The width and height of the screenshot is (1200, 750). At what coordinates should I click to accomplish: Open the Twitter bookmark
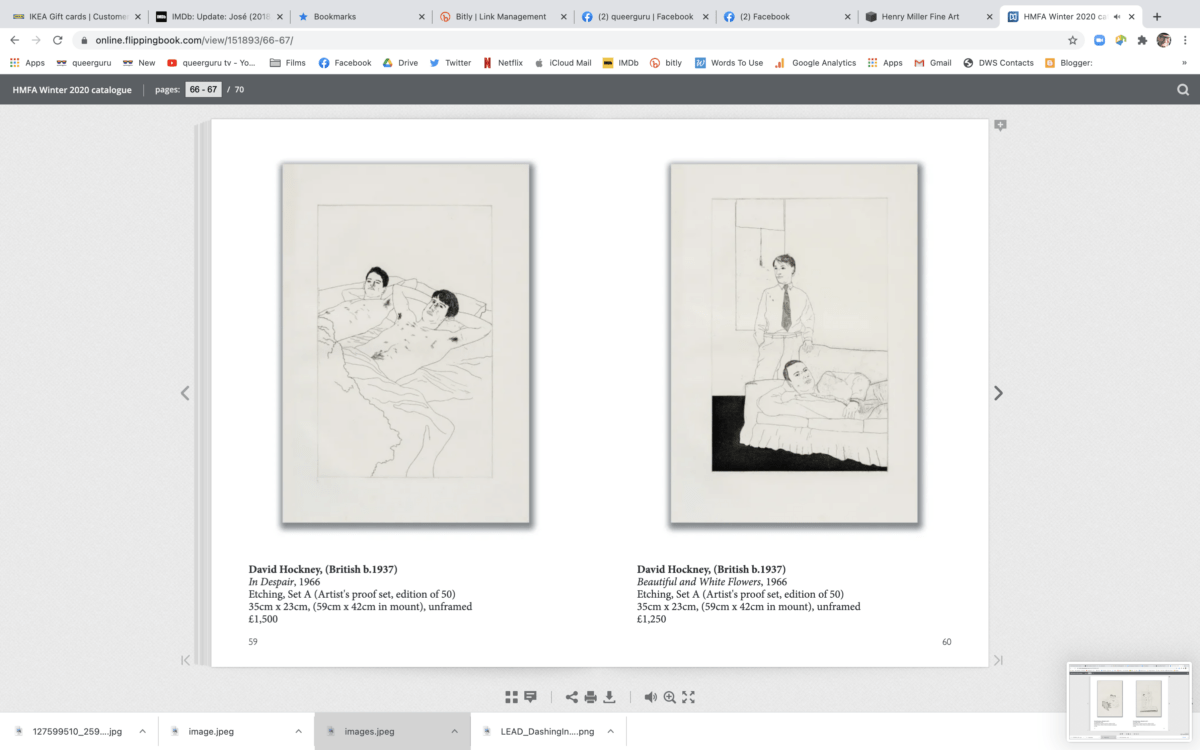click(450, 62)
